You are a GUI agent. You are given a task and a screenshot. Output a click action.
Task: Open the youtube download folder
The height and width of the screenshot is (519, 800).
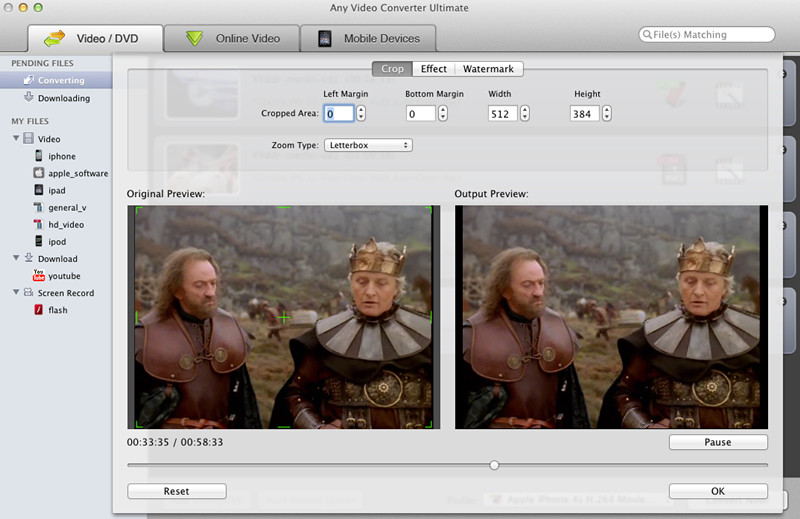[x=63, y=275]
